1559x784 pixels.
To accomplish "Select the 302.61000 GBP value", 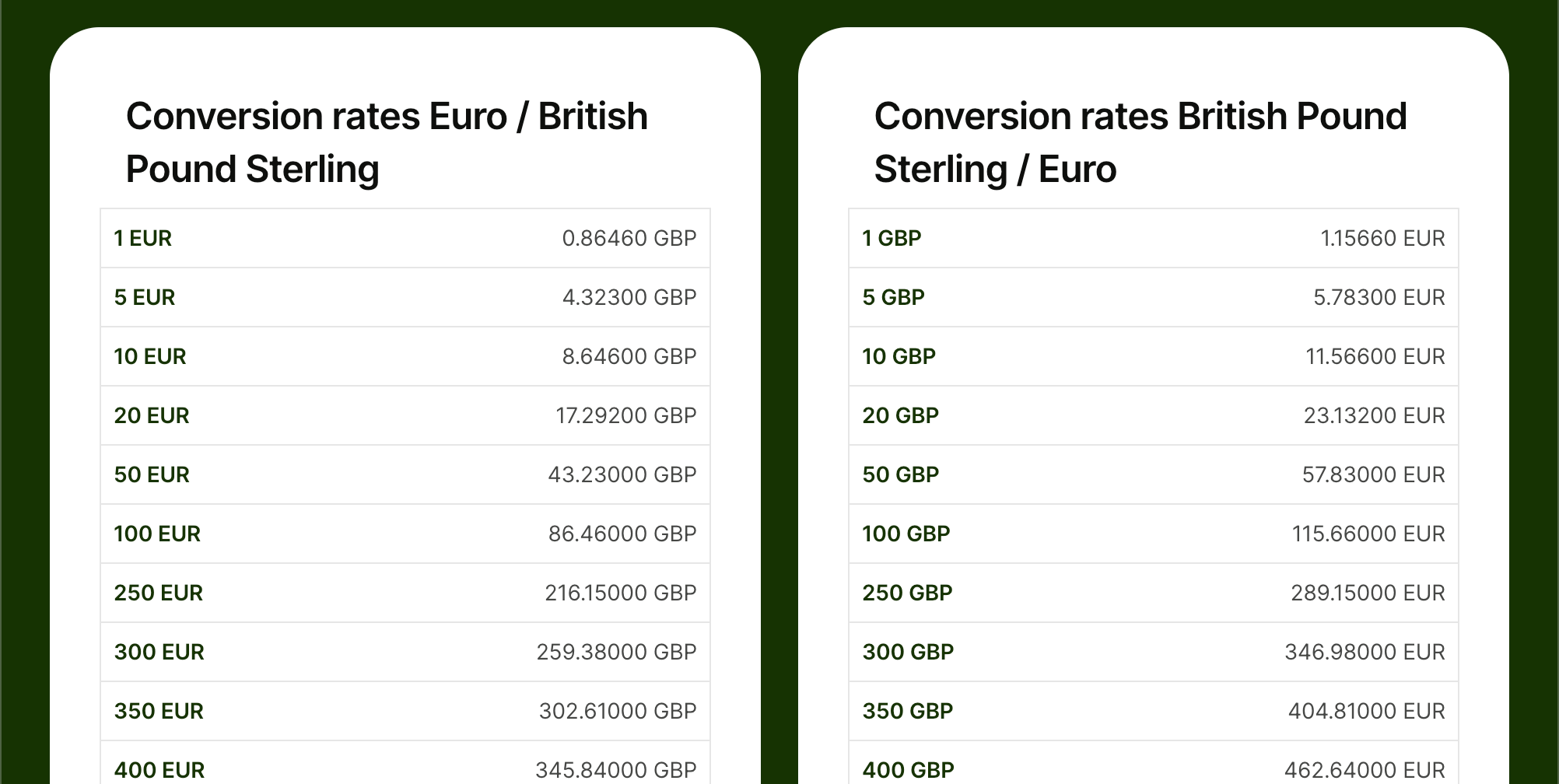I will click(618, 711).
